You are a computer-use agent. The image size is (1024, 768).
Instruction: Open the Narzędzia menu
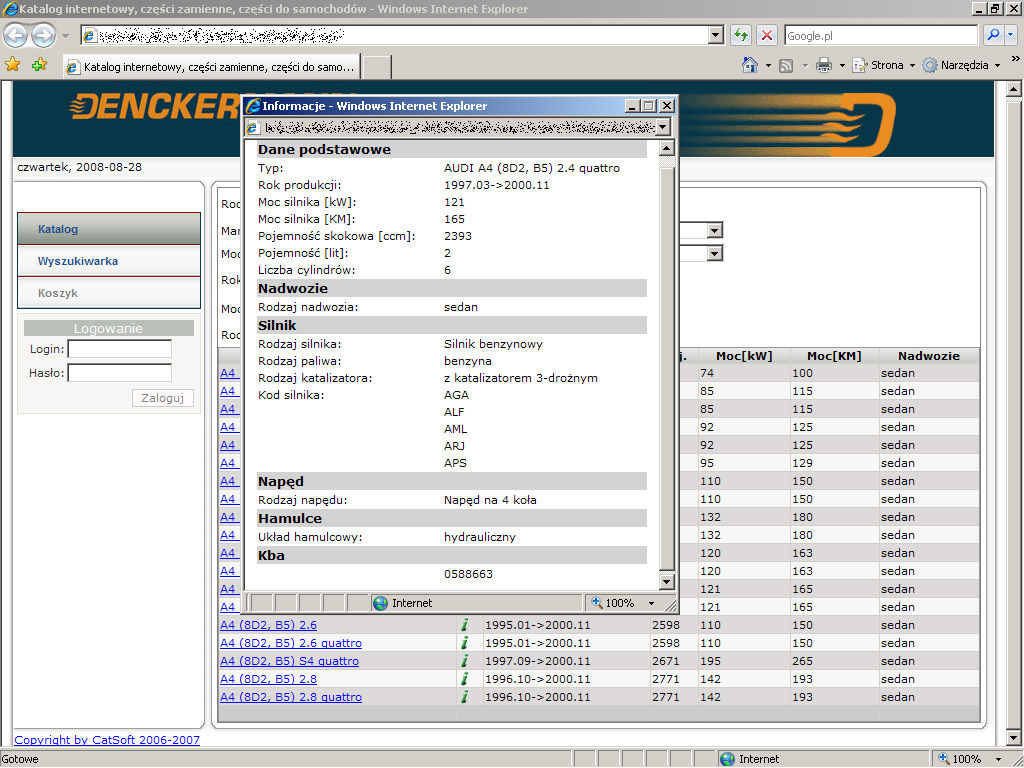961,65
